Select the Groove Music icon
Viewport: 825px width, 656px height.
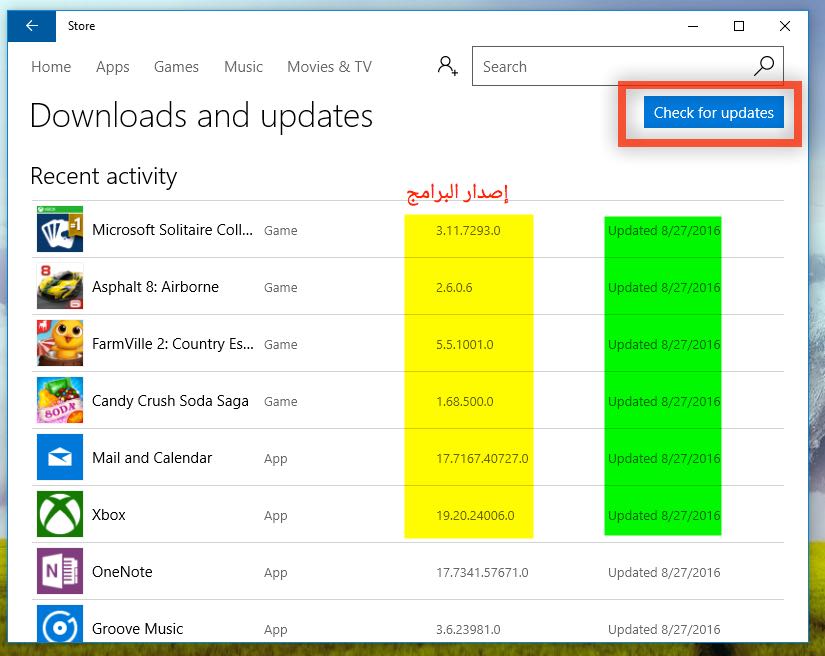[60, 626]
